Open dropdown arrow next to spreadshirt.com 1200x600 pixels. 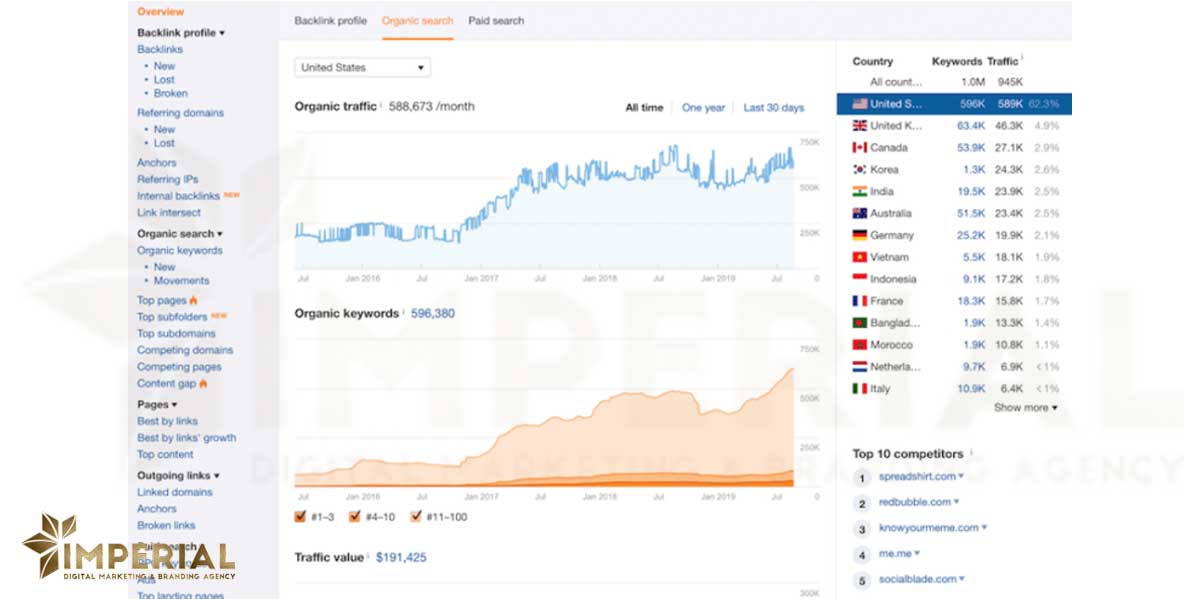(x=962, y=477)
